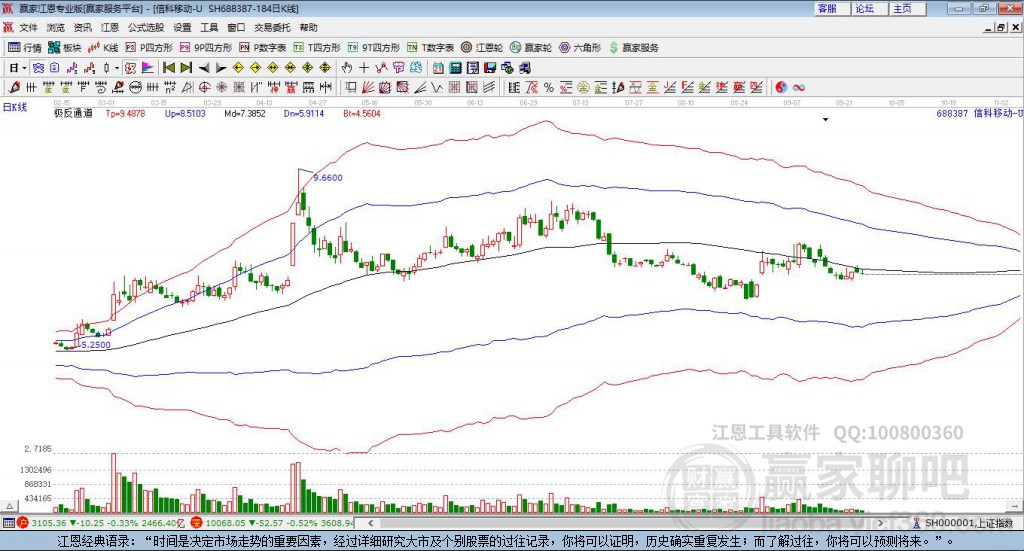Image resolution: width=1024 pixels, height=551 pixels.
Task: Pick the red pencil drawing tool
Action: [13, 87]
